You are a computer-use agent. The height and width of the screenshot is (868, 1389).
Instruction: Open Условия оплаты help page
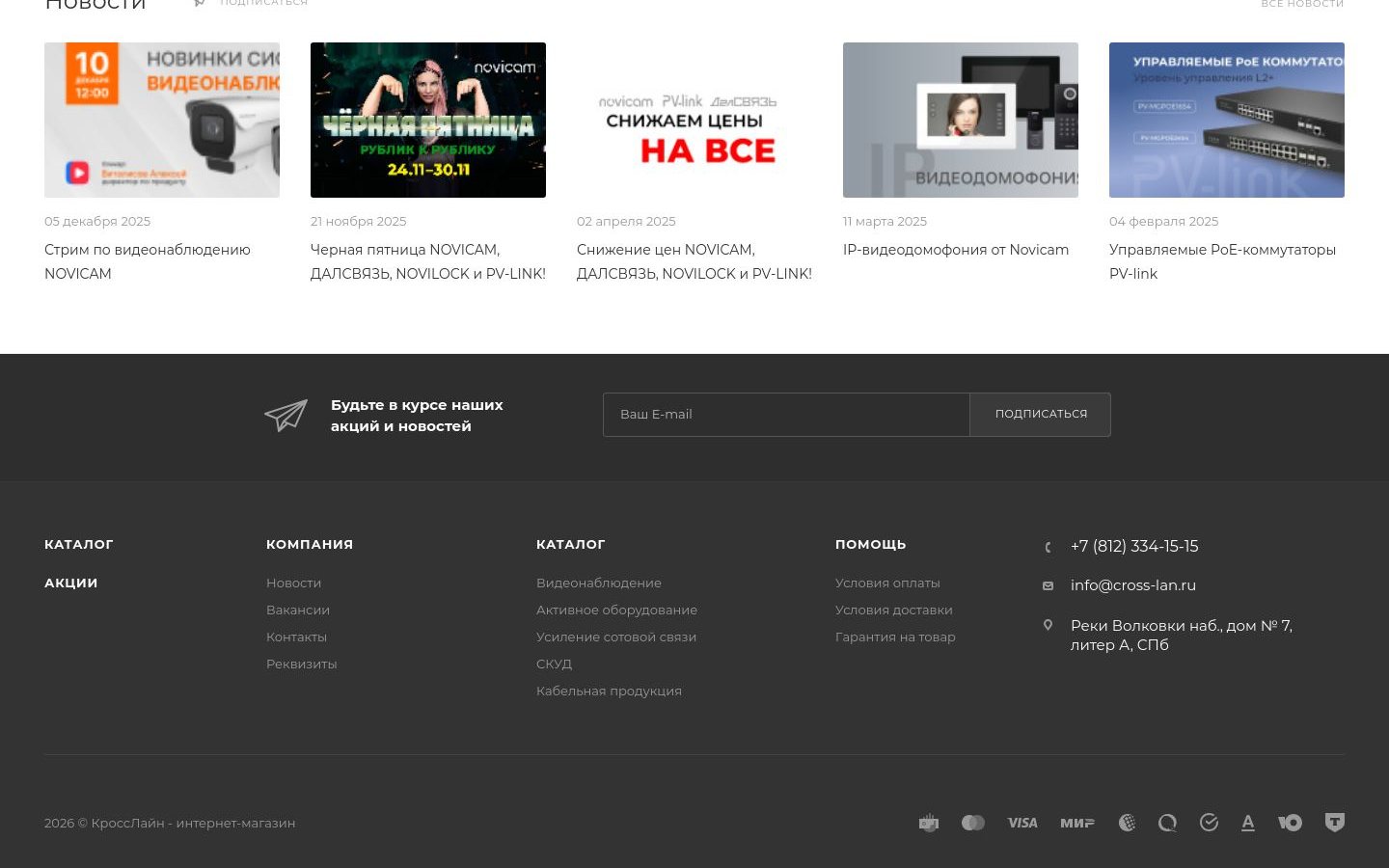tap(887, 583)
